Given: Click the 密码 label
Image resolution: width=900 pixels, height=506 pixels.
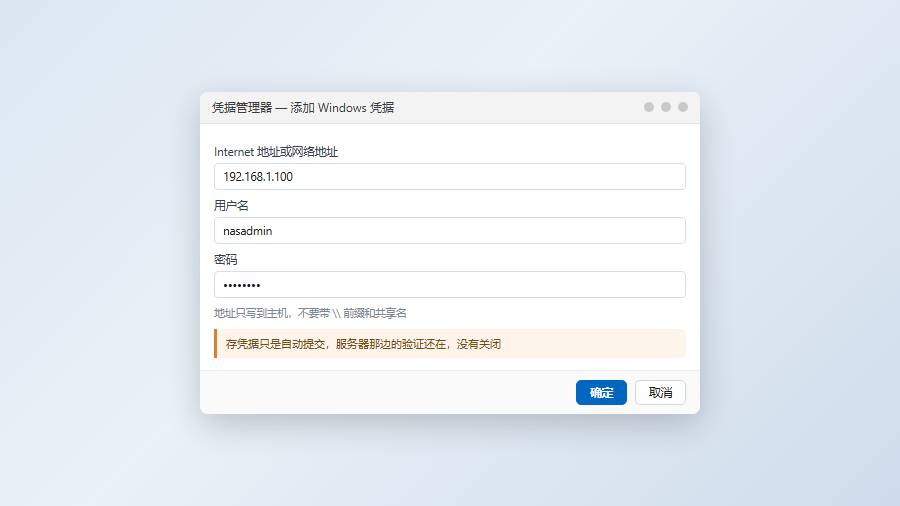Looking at the screenshot, I should point(226,259).
